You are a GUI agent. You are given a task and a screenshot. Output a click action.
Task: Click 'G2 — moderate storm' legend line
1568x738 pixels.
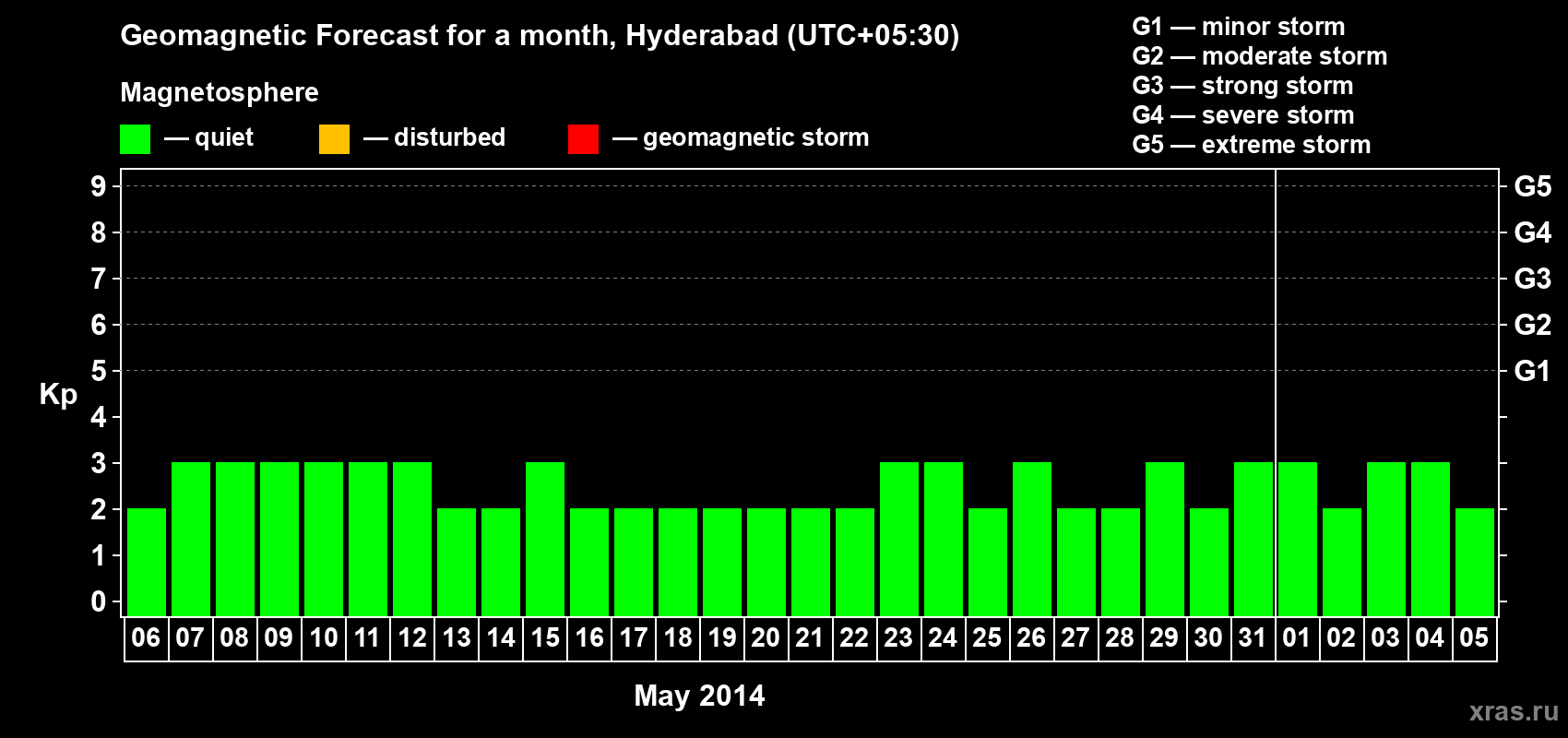coord(1259,56)
